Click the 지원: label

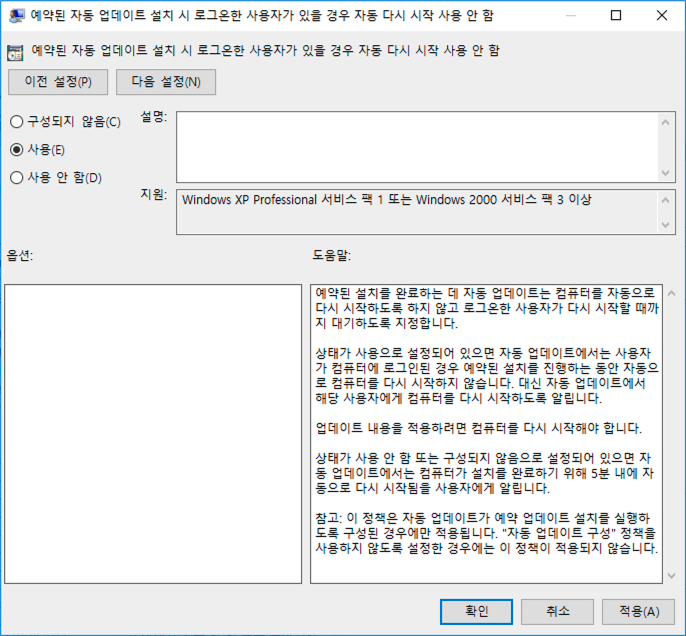[x=154, y=194]
